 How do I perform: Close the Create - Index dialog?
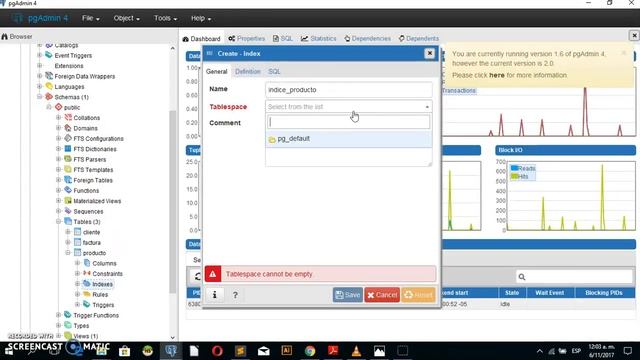(x=429, y=53)
